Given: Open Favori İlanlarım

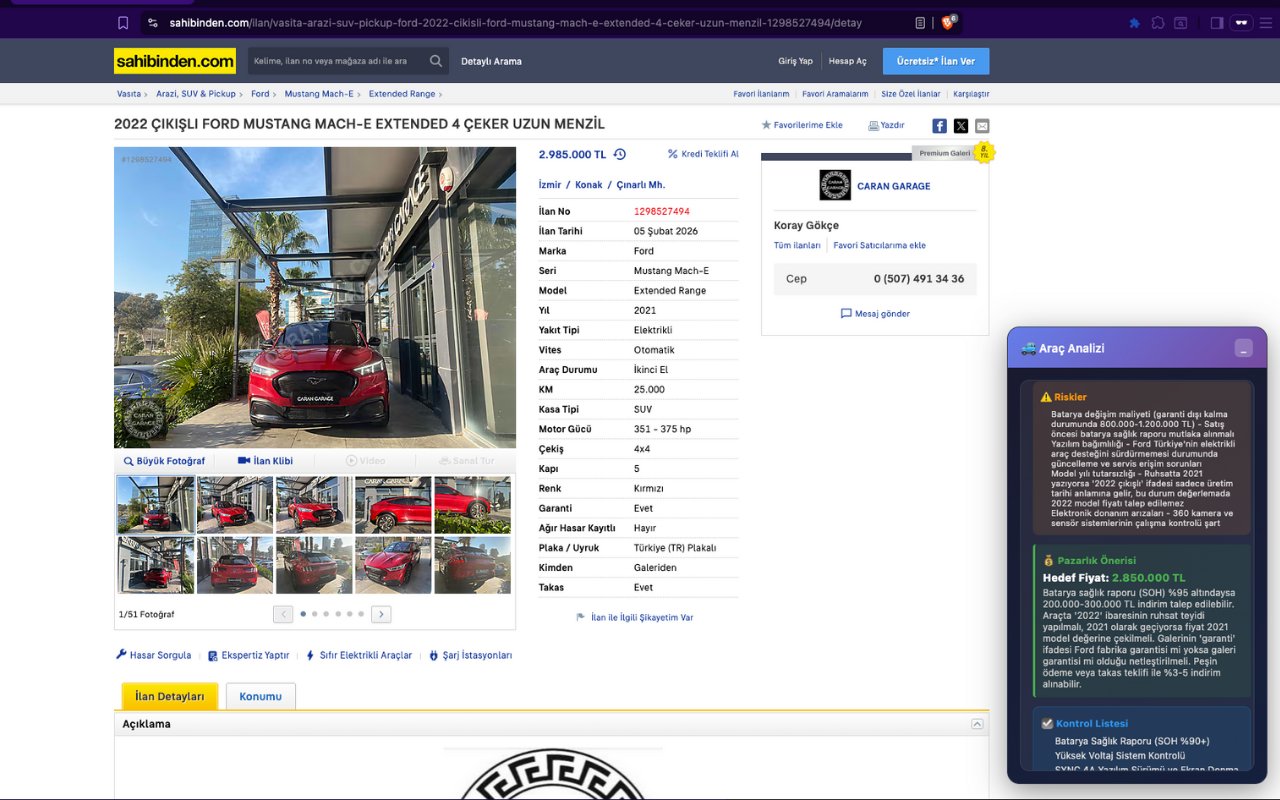Looking at the screenshot, I should coord(761,94).
